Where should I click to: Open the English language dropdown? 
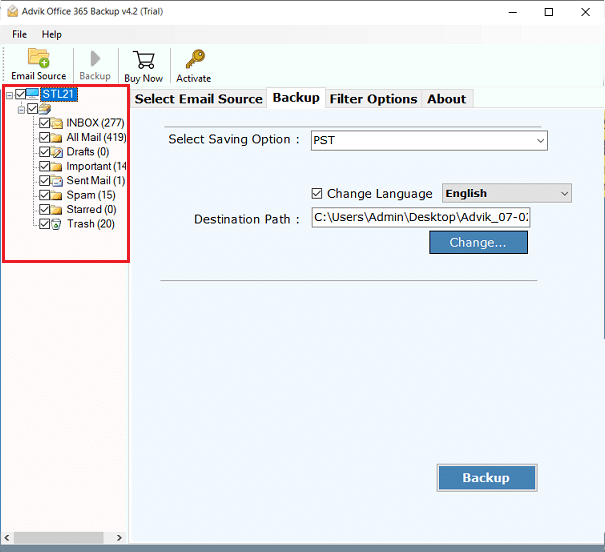(506, 194)
